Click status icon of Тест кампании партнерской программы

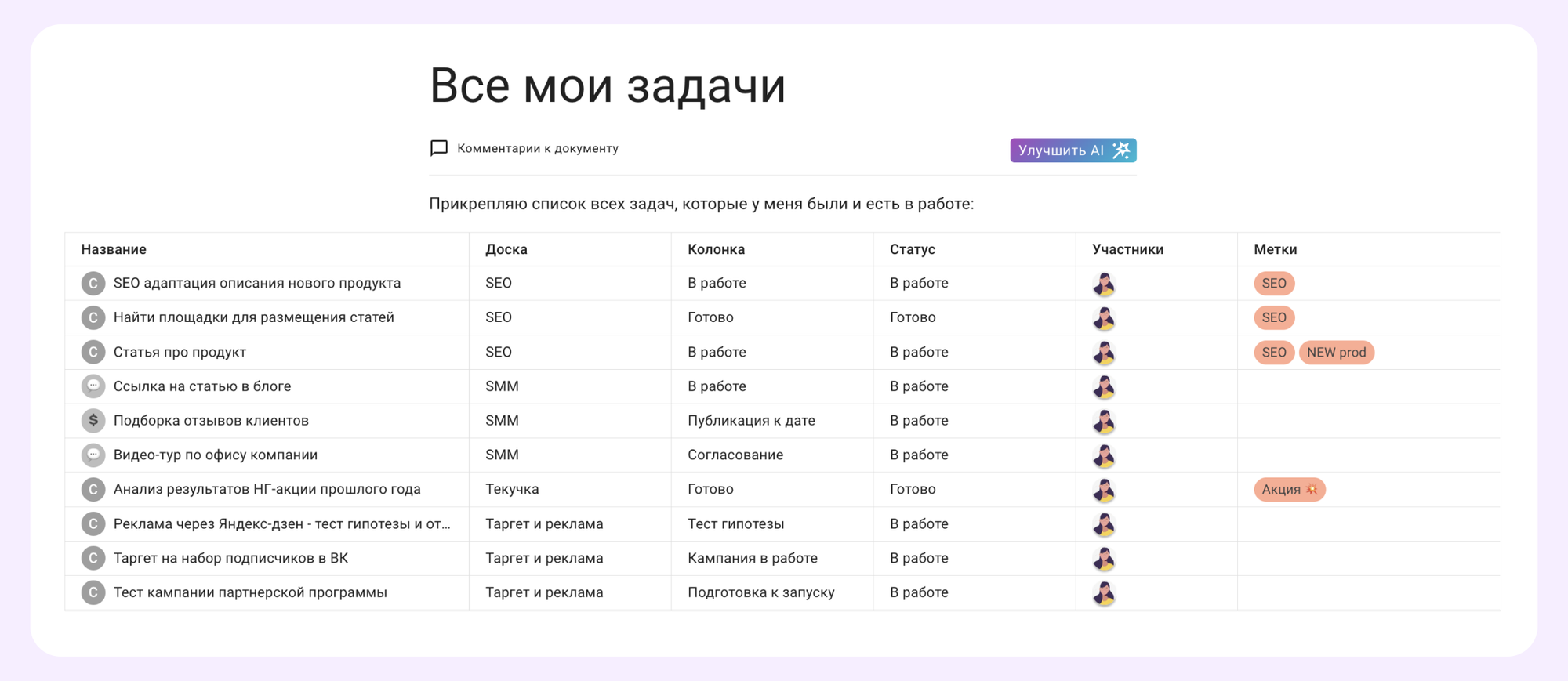pos(93,592)
